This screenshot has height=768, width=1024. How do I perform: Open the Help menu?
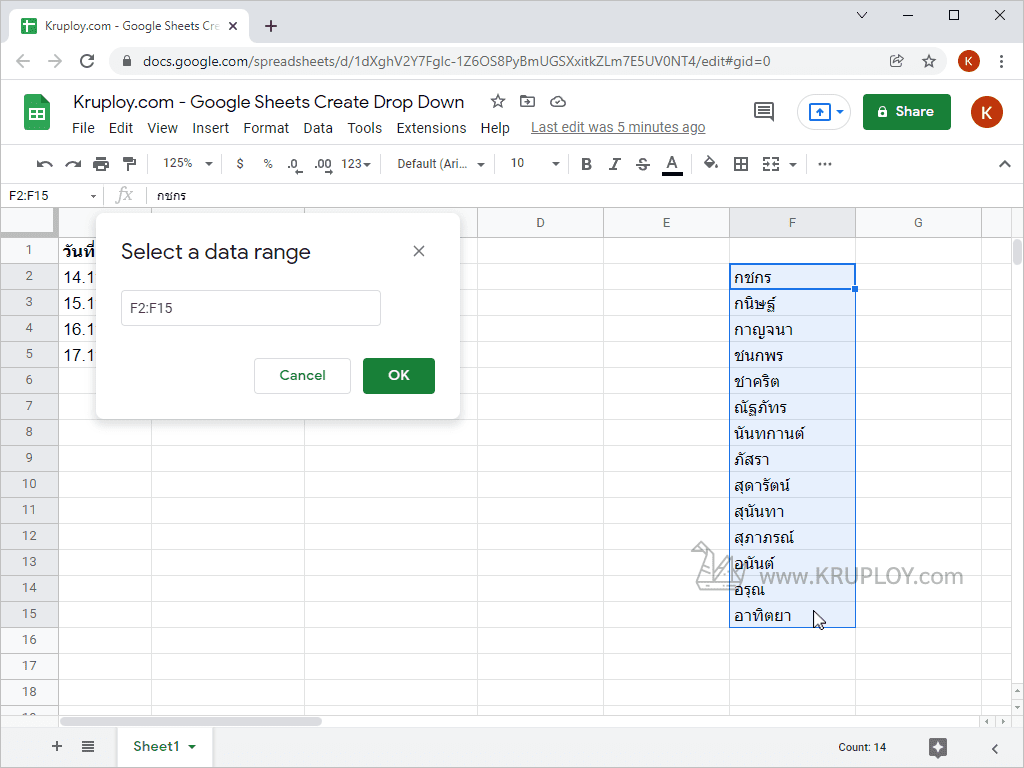click(x=495, y=128)
